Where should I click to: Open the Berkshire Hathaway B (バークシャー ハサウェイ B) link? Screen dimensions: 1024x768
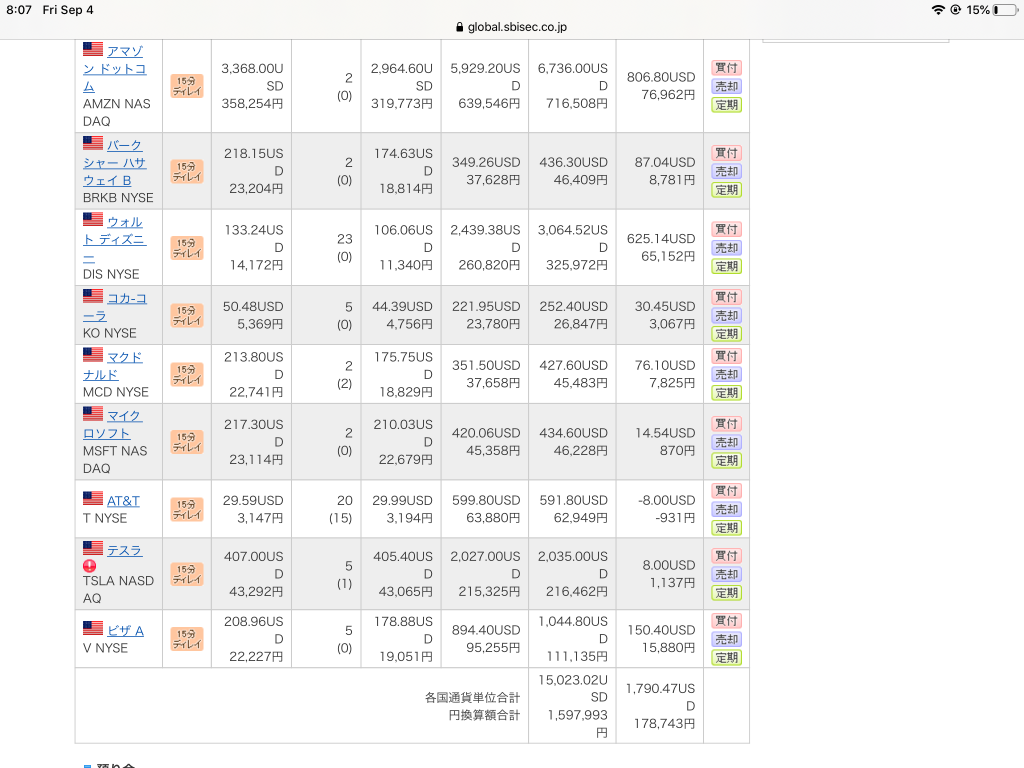click(115, 163)
